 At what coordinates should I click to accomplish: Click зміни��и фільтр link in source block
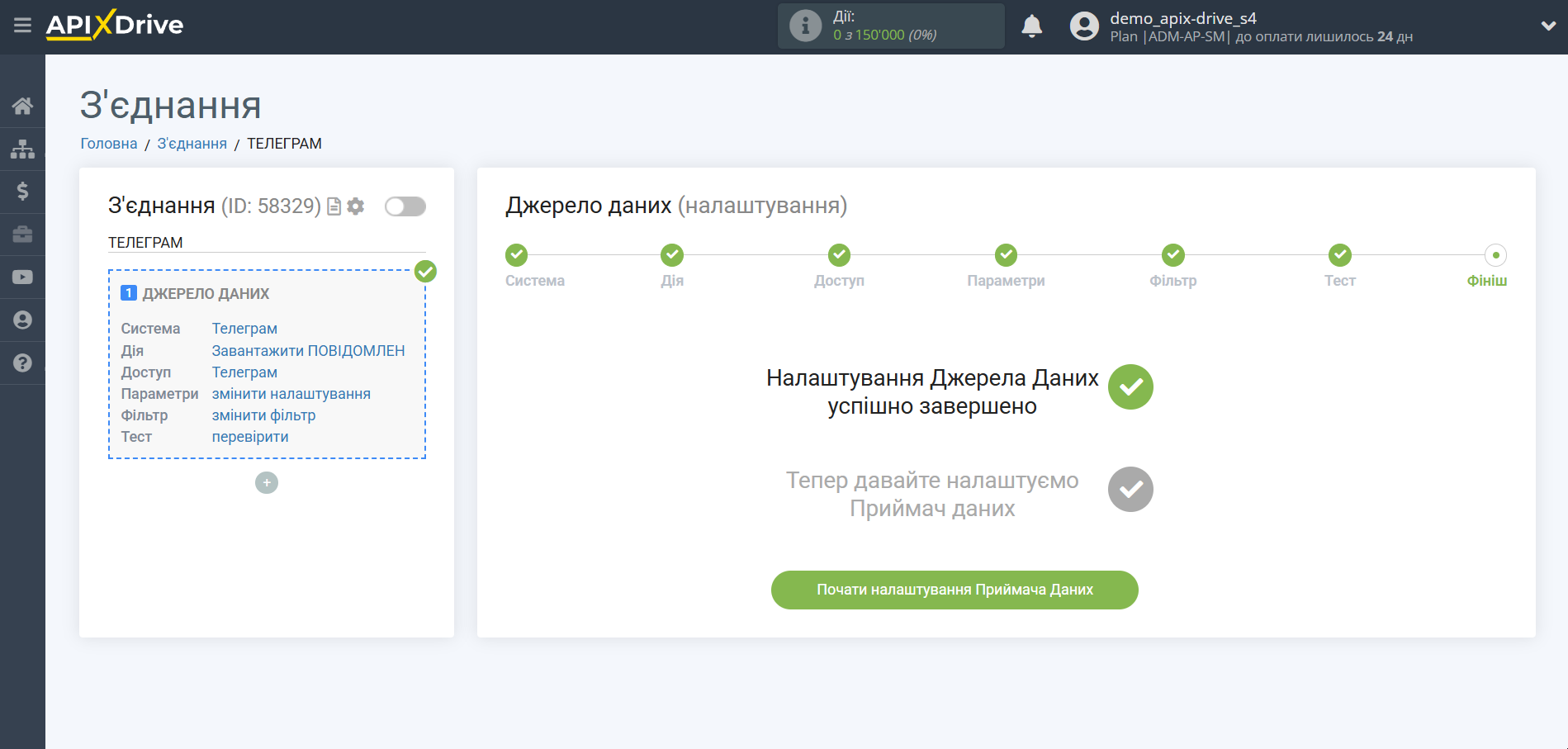tap(263, 415)
